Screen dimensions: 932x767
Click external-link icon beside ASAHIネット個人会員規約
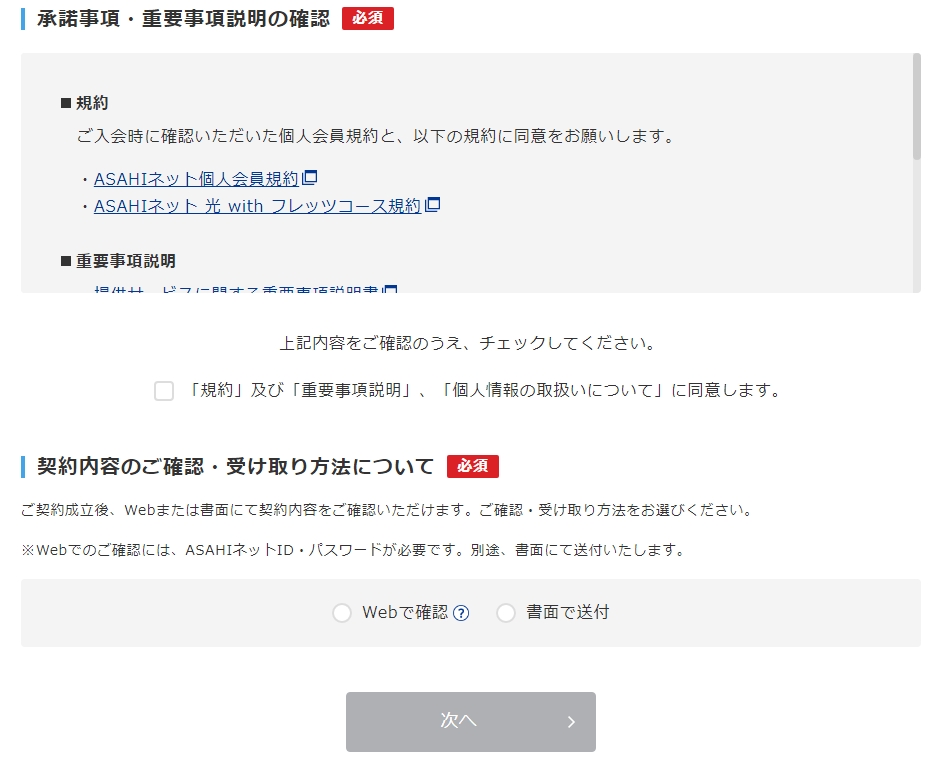coord(310,178)
